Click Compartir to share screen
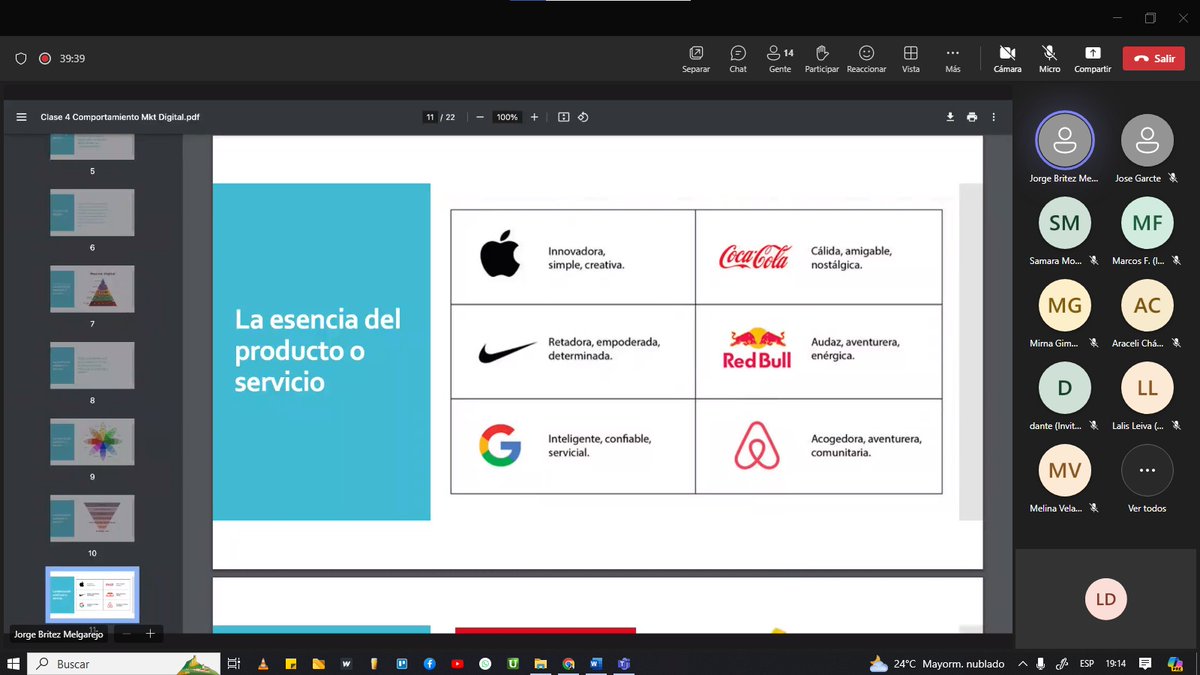This screenshot has height=675, width=1200. pyautogui.click(x=1092, y=59)
